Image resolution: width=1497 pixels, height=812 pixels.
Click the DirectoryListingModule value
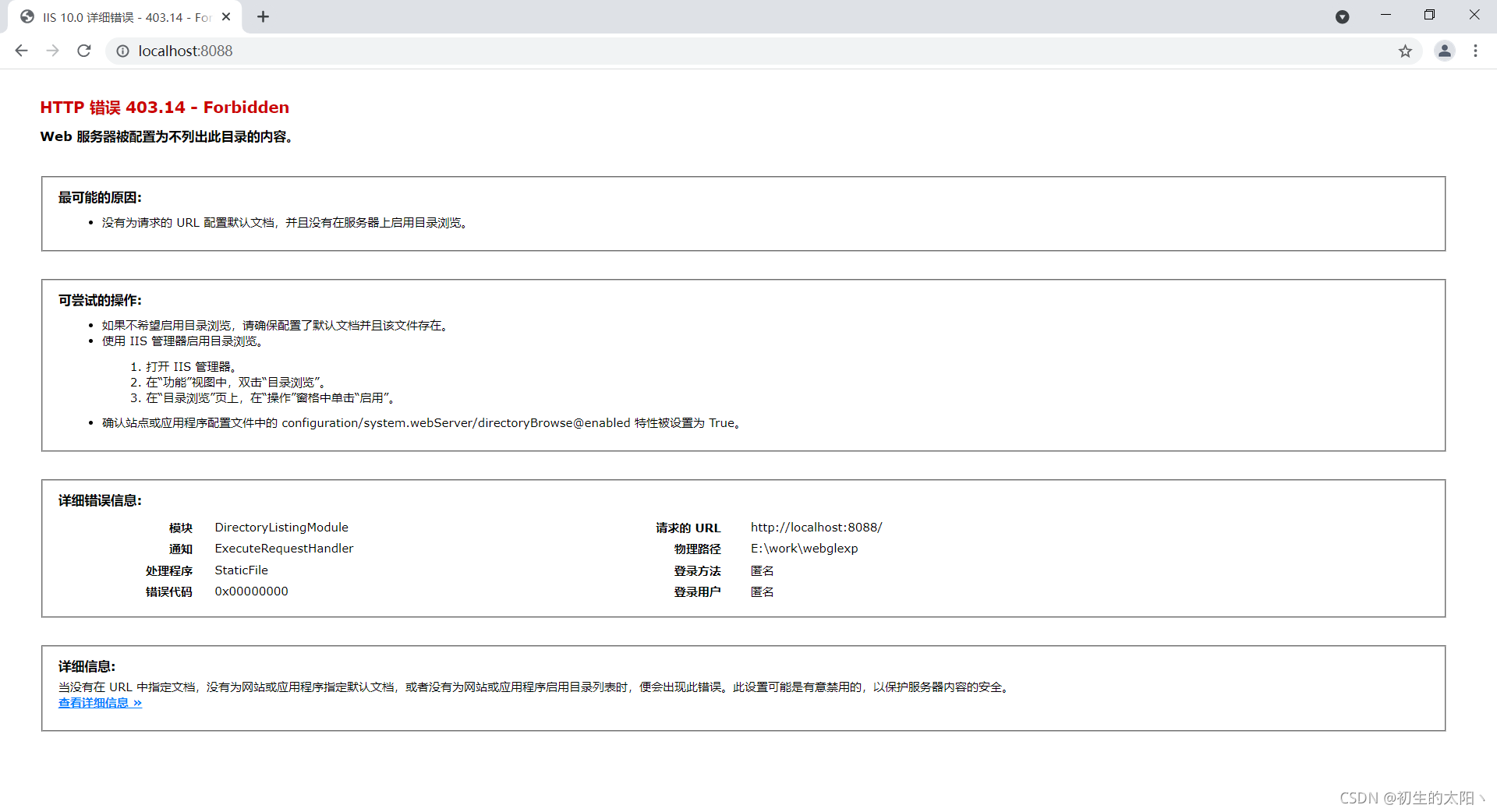(281, 528)
